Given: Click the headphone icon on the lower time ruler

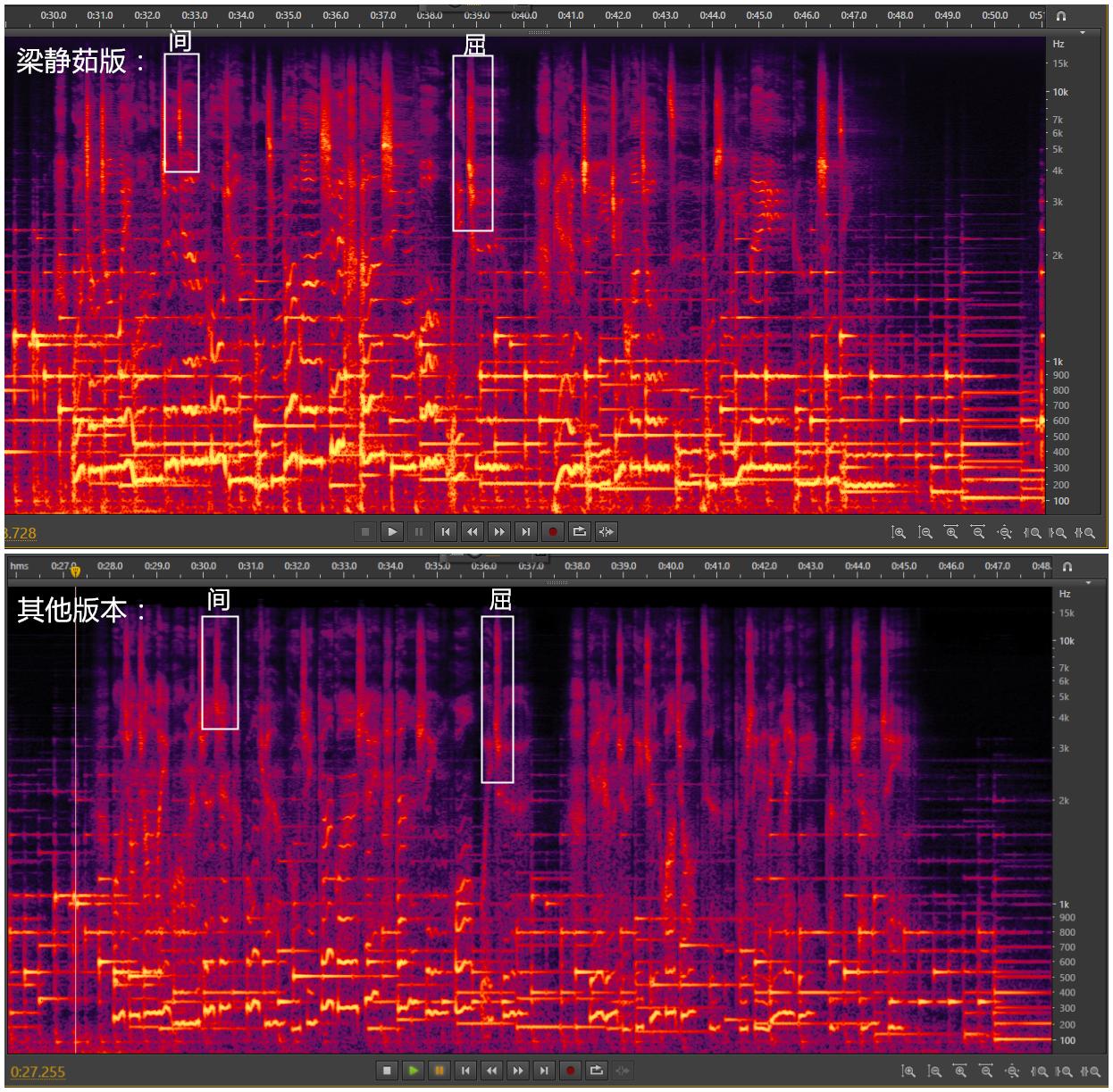Looking at the screenshot, I should (1067, 567).
